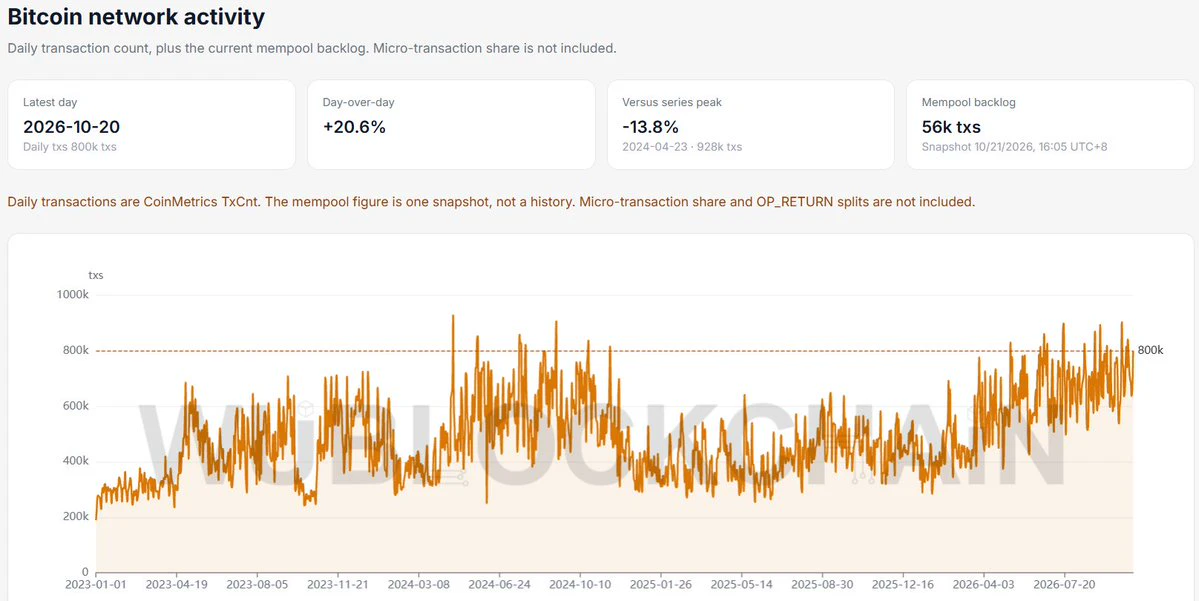Click the 2023-11-21 x-axis date
The width and height of the screenshot is (1199, 601).
(338, 585)
